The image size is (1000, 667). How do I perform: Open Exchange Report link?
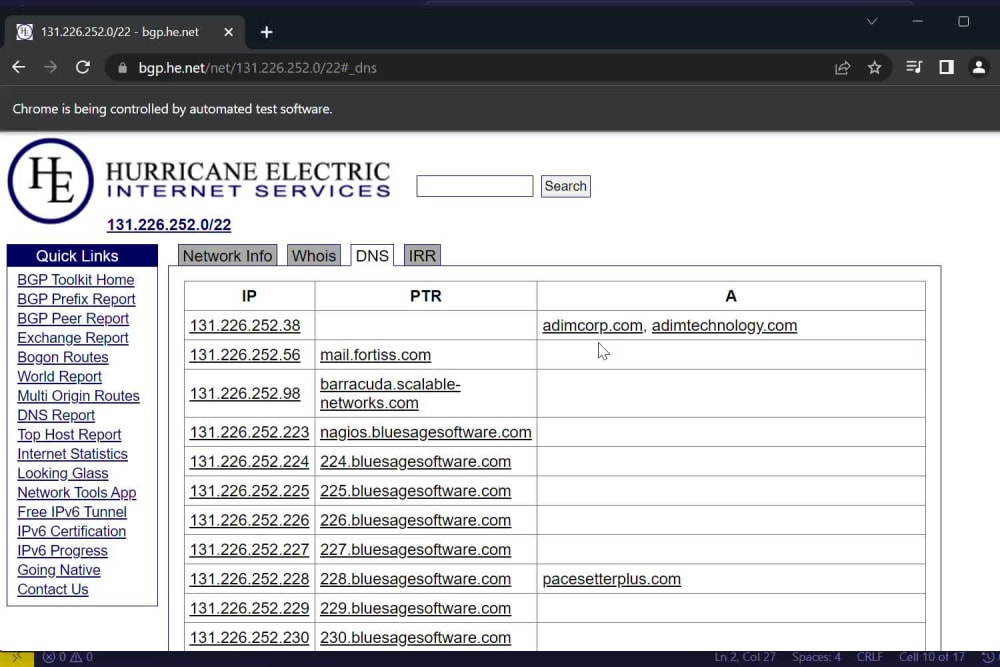73,338
